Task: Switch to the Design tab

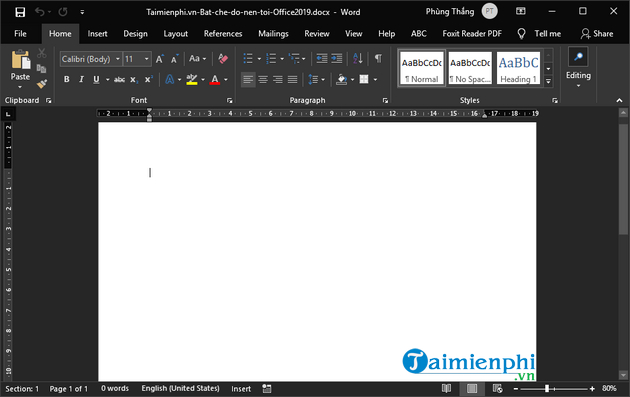Action: (135, 34)
